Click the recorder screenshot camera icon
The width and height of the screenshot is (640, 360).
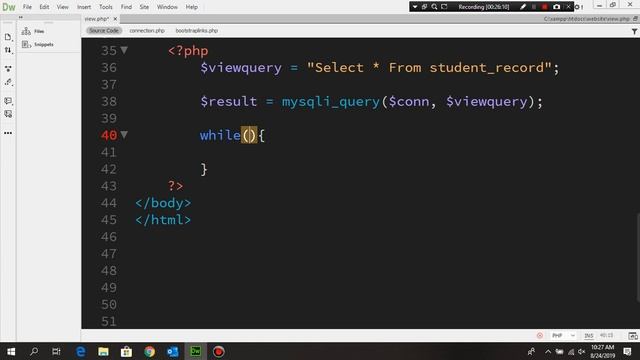point(556,7)
